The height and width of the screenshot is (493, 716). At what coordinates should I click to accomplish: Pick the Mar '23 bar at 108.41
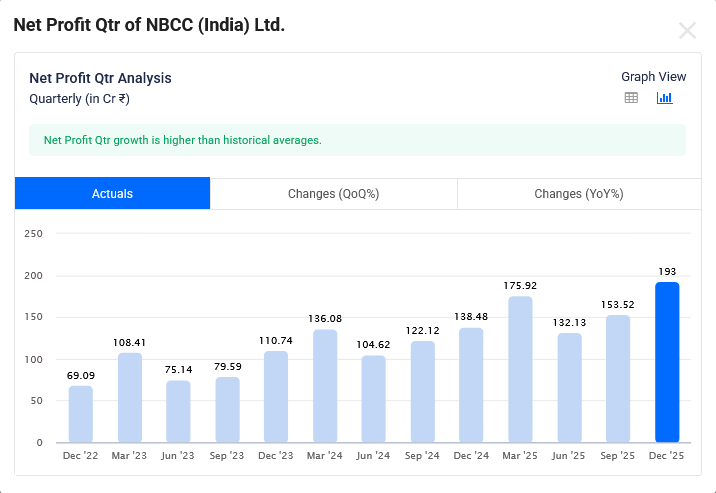[130, 397]
